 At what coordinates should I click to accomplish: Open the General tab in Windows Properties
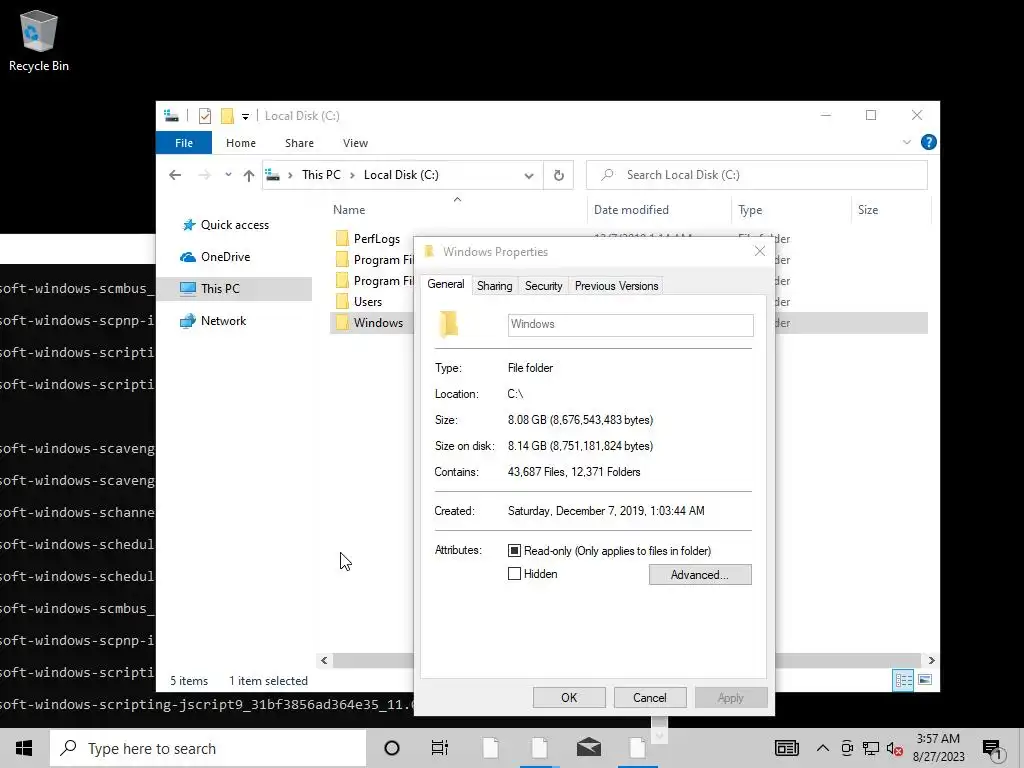(x=446, y=284)
